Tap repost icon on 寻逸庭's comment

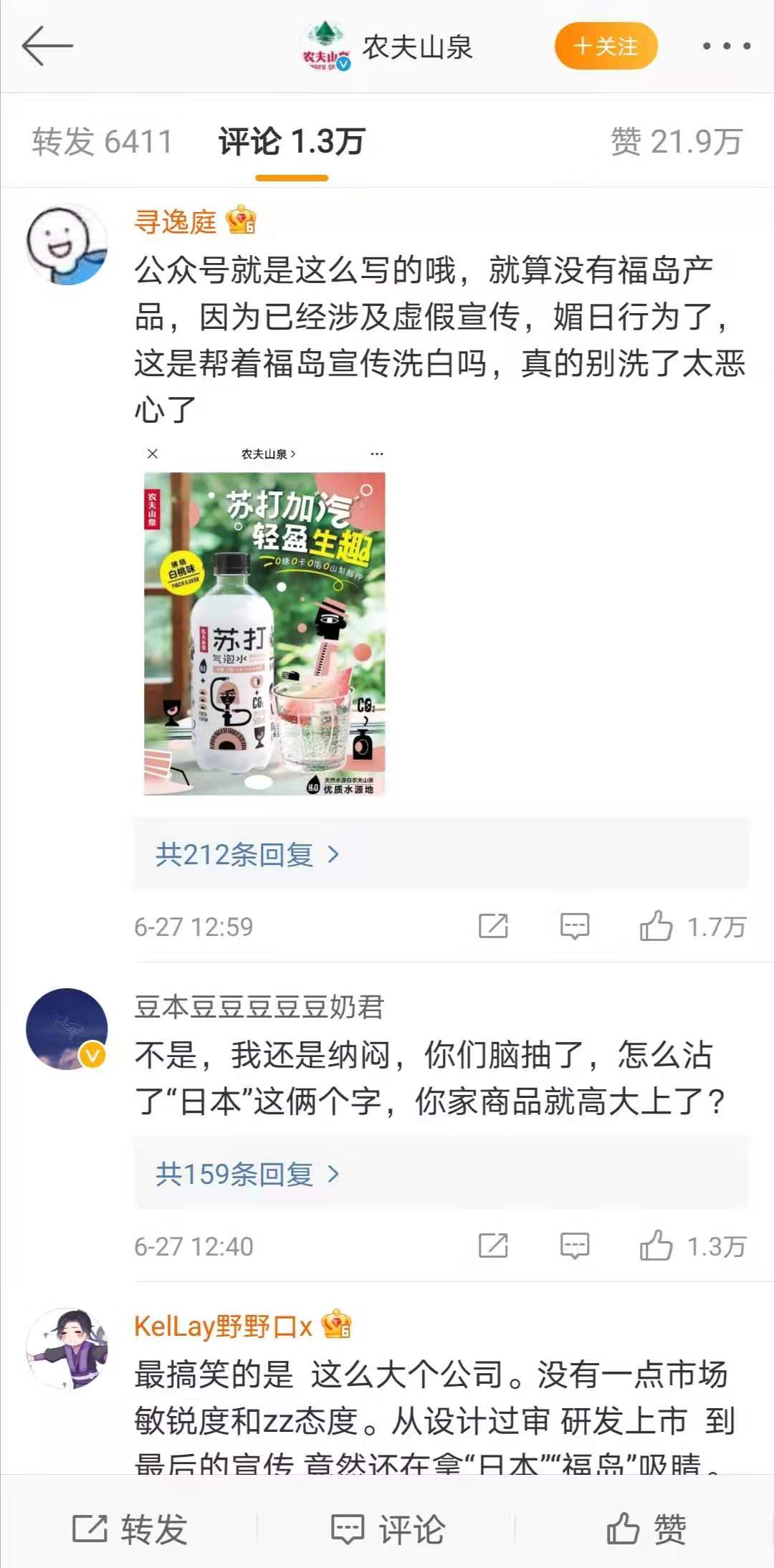[493, 926]
